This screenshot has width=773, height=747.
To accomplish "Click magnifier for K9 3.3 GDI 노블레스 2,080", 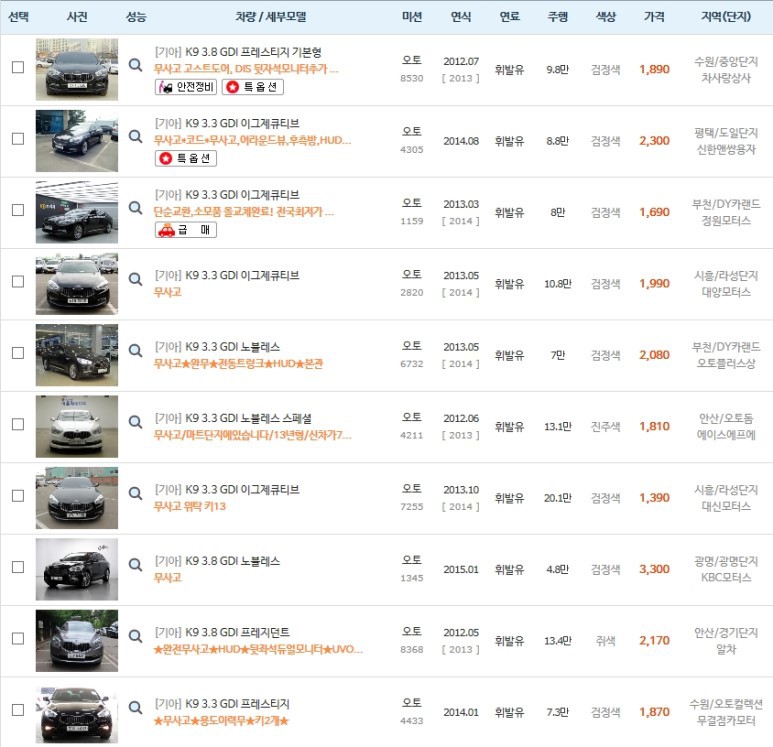I will pyautogui.click(x=135, y=351).
